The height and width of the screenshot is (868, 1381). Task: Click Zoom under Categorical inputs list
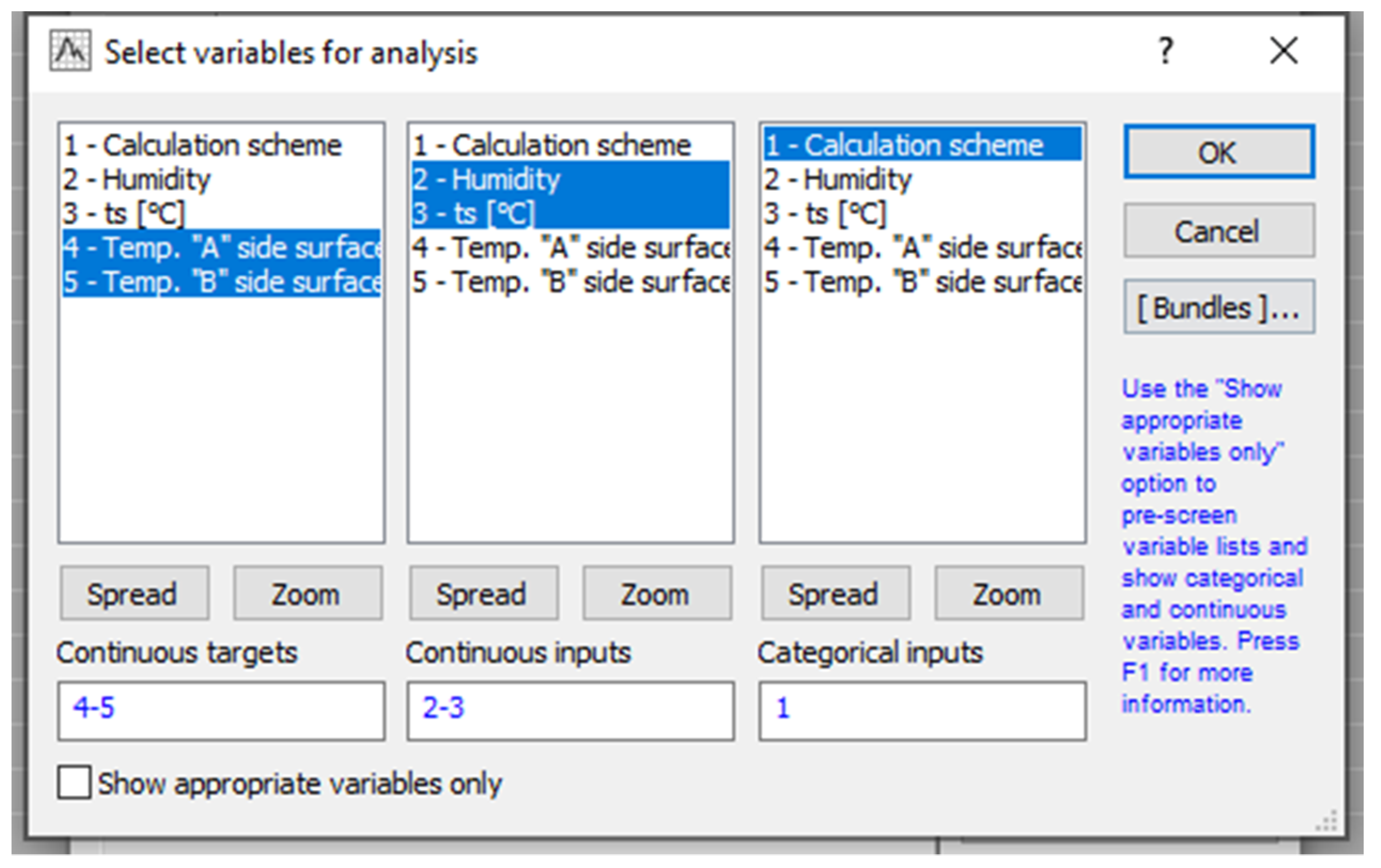(1009, 593)
